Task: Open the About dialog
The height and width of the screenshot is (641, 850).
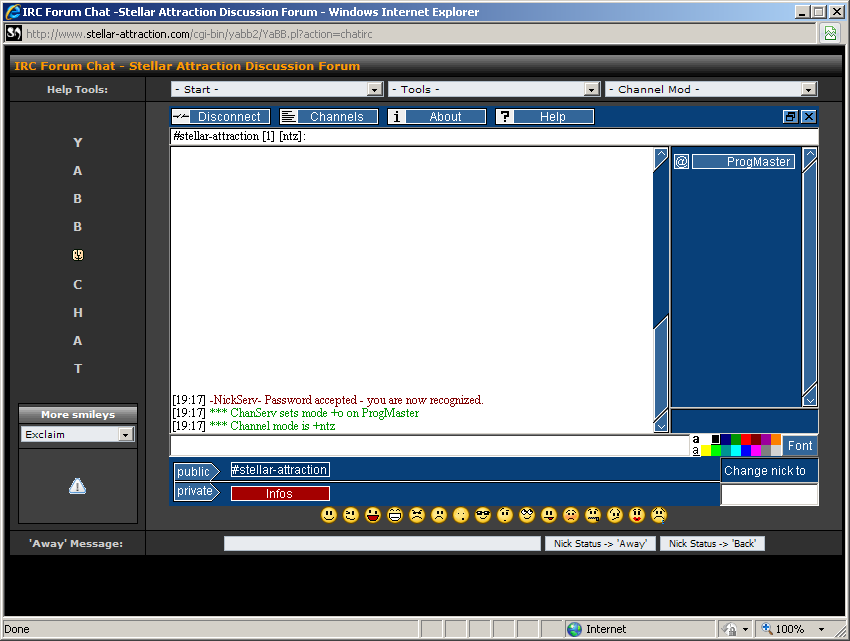Action: (436, 117)
